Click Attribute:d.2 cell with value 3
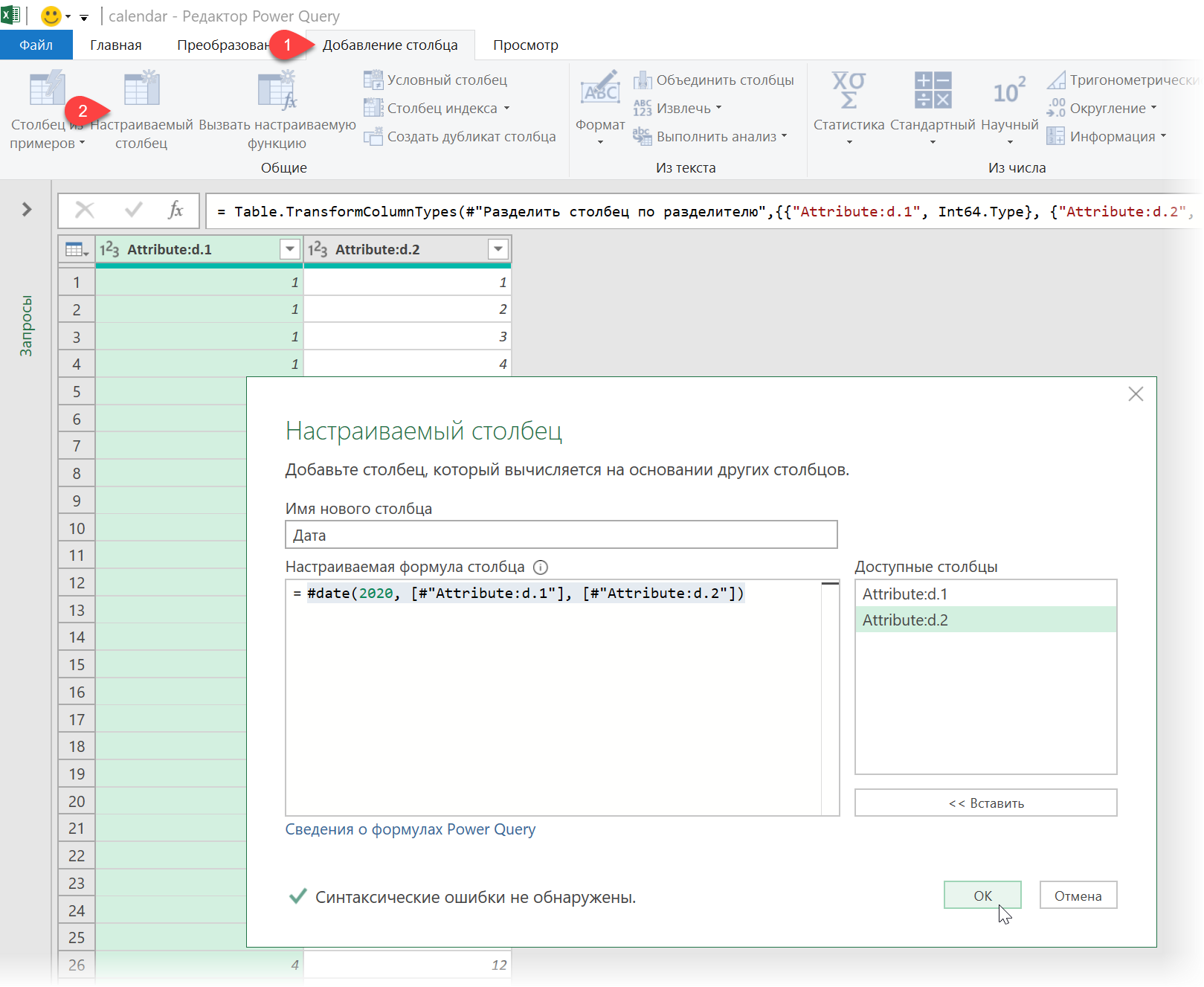This screenshot has height=987, width=1204. [408, 336]
